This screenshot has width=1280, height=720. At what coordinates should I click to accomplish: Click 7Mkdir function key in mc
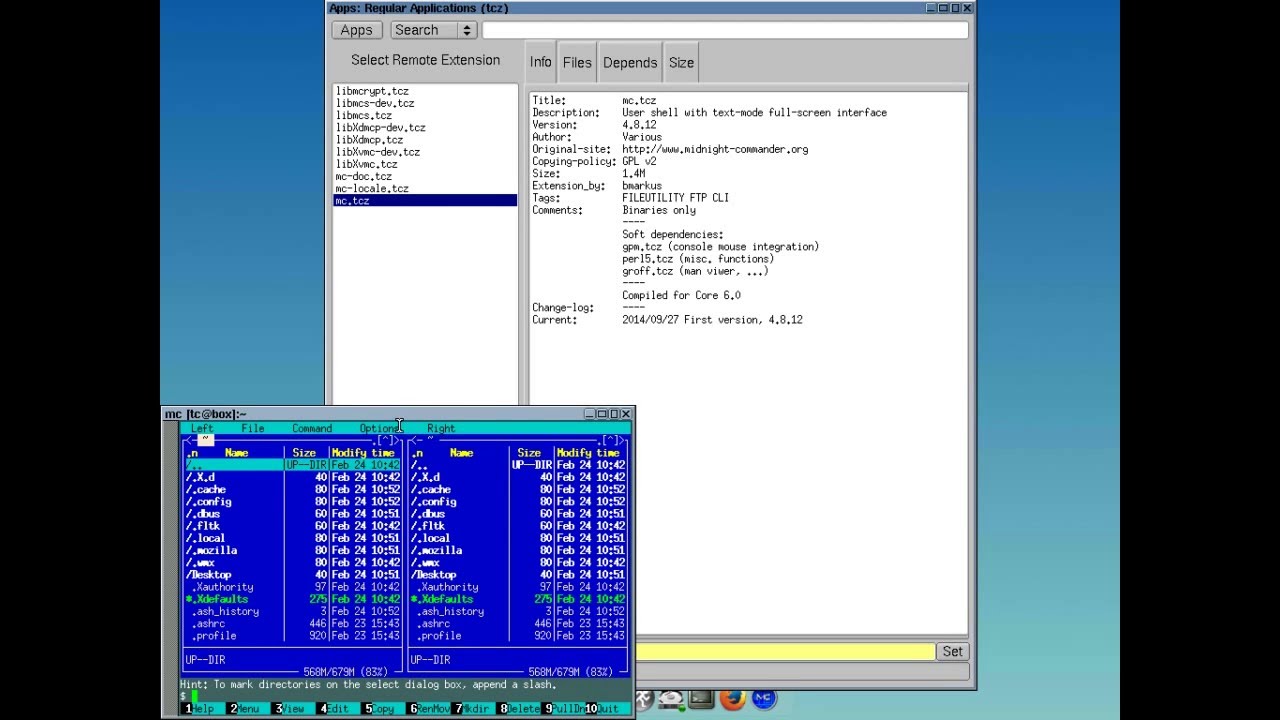pyautogui.click(x=473, y=708)
